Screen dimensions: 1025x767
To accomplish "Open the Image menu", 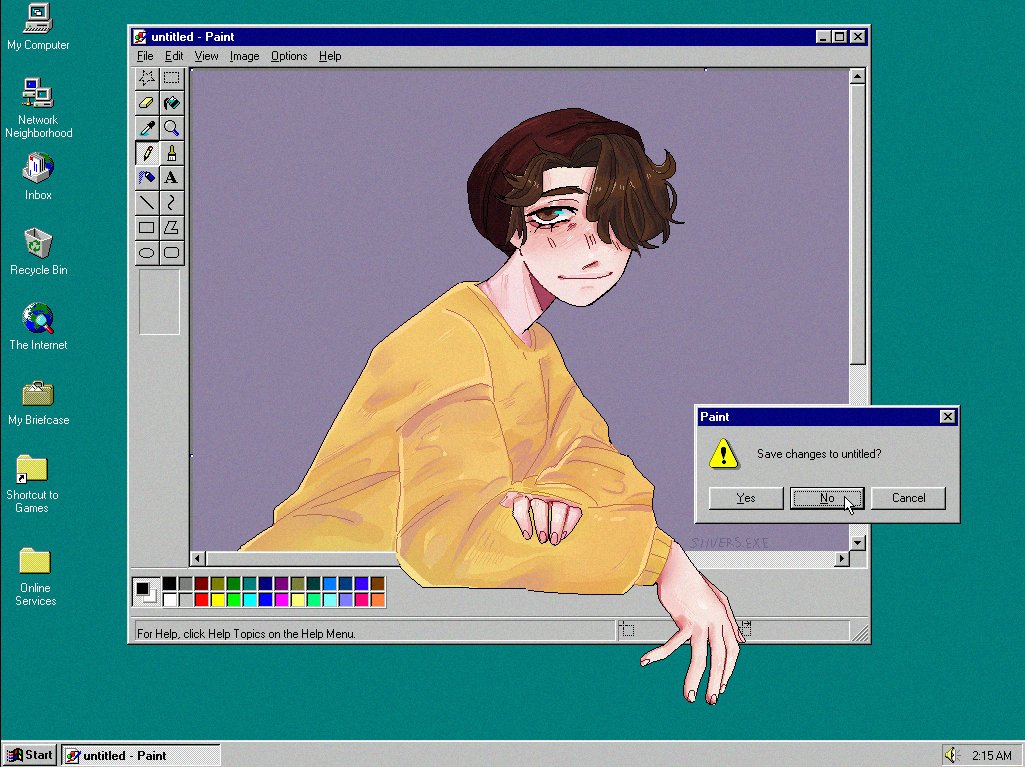I will pyautogui.click(x=244, y=56).
